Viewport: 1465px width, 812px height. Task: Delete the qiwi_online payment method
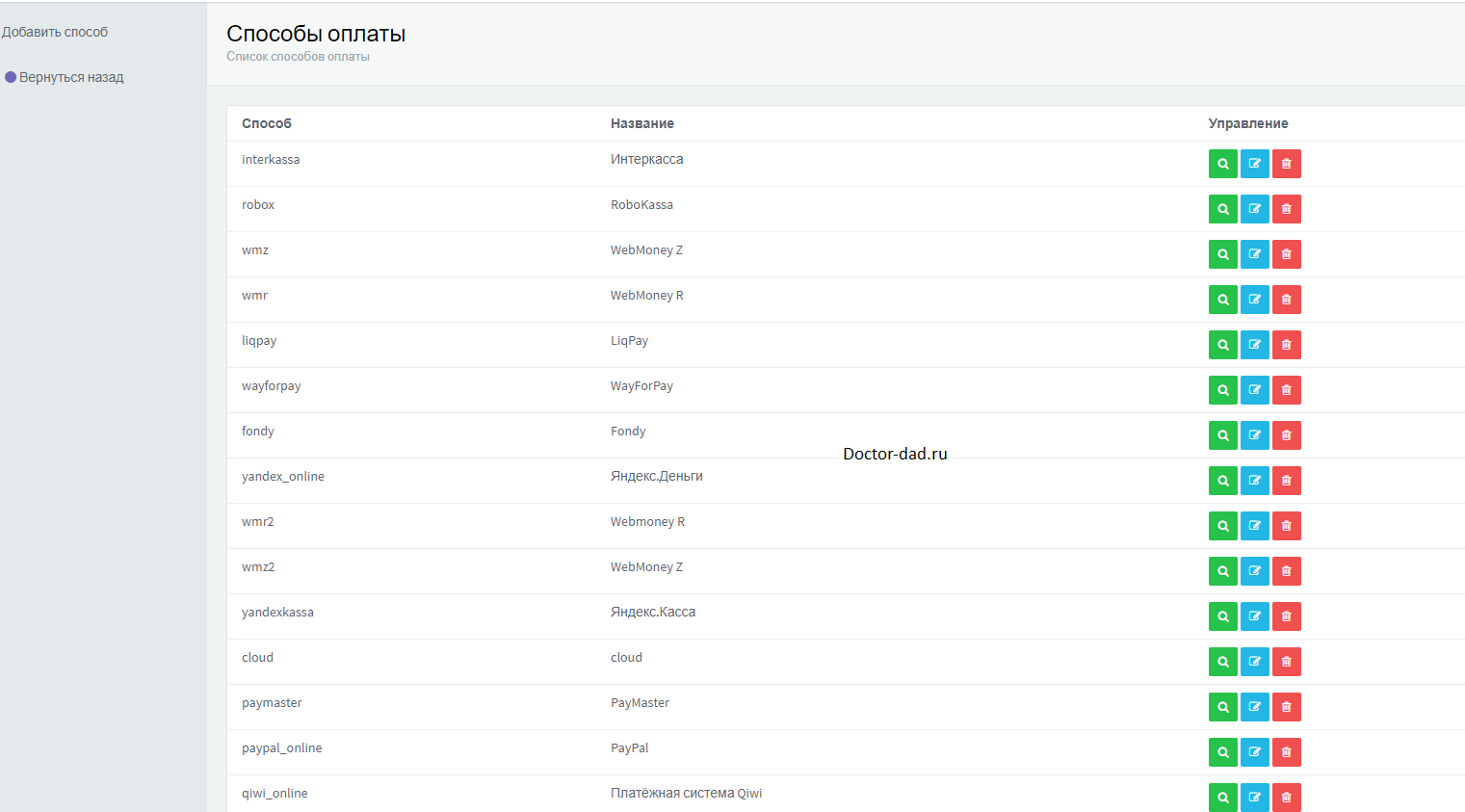1287,798
